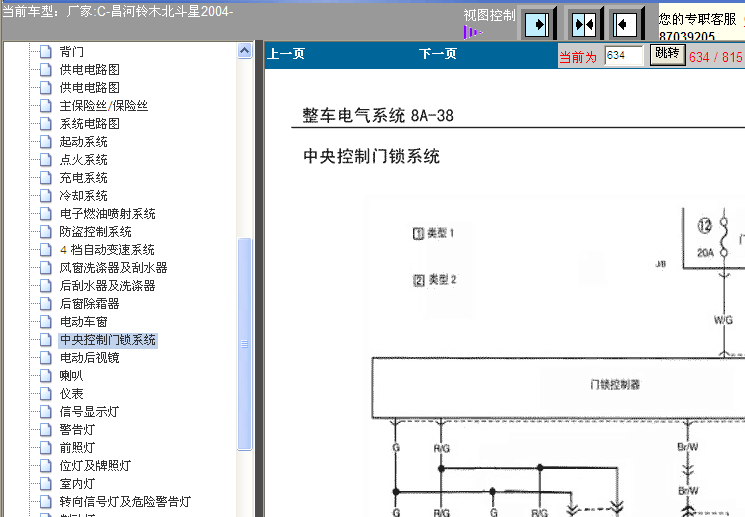745x517 pixels.
Task: Click document icon beside 仪表
Action: pos(46,394)
